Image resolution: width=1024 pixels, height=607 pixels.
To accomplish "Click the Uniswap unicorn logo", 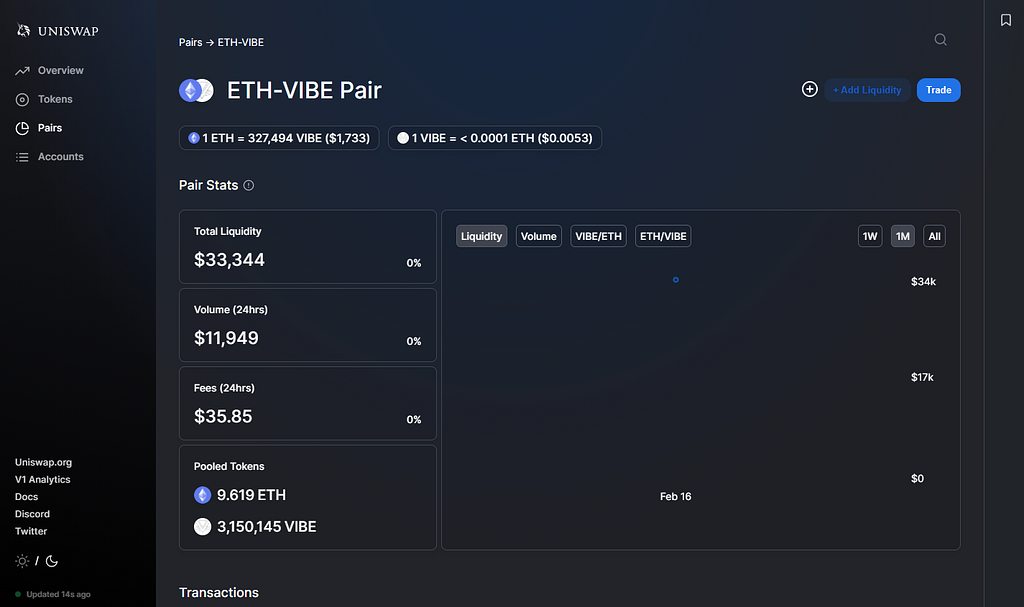I will click(x=23, y=30).
